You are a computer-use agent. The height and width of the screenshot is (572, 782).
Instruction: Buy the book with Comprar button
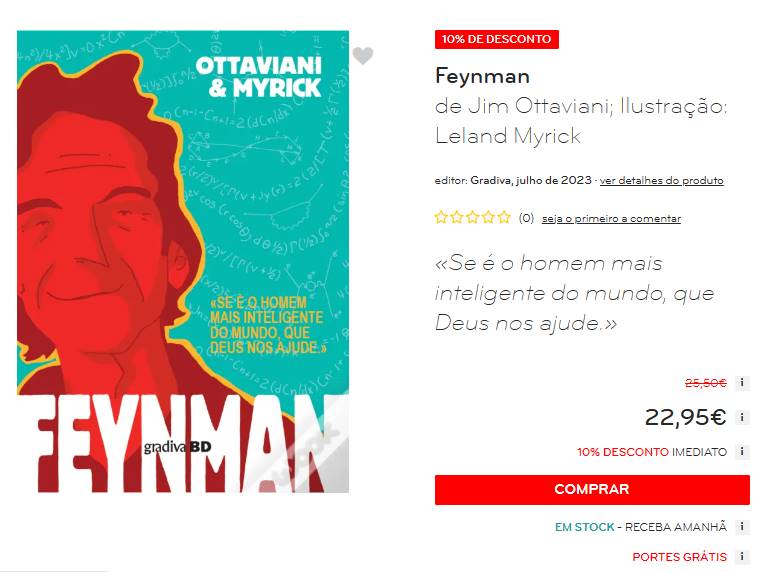(592, 490)
